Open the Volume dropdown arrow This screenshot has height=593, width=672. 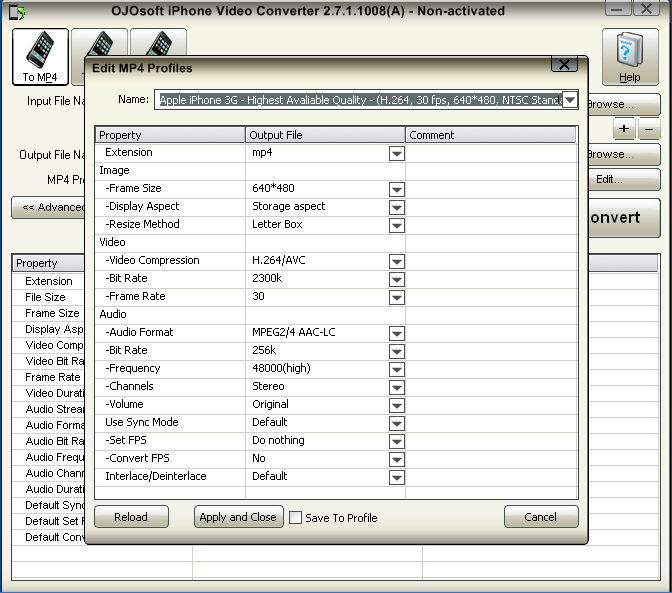397,405
